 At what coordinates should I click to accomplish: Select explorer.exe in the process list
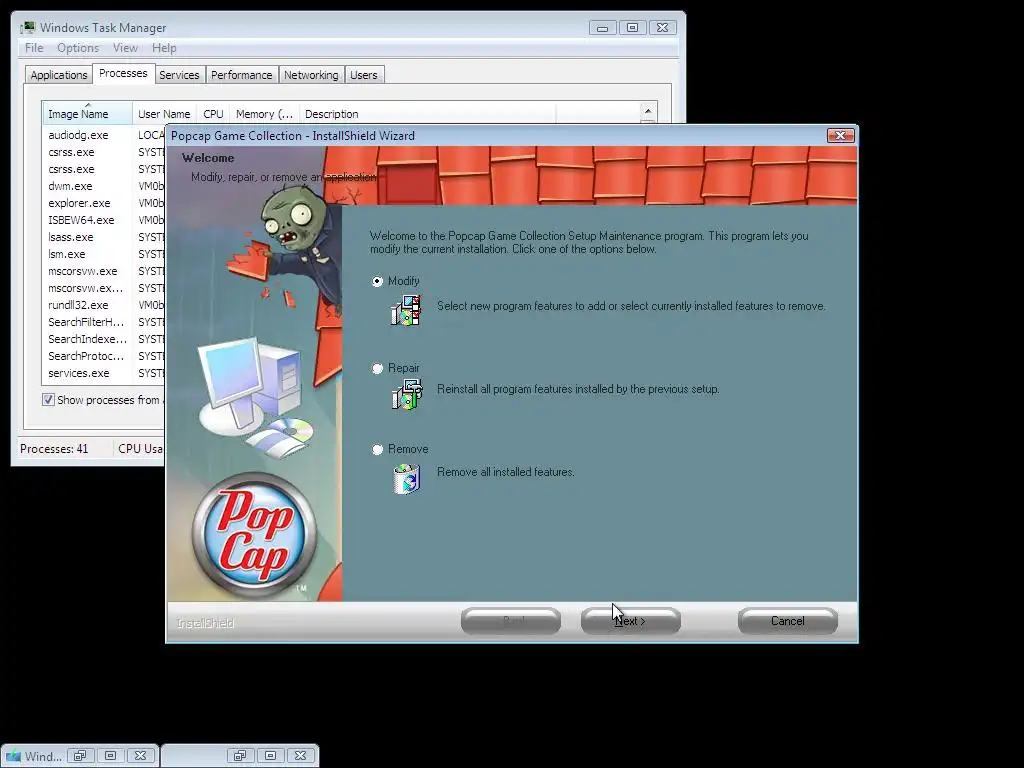point(79,203)
